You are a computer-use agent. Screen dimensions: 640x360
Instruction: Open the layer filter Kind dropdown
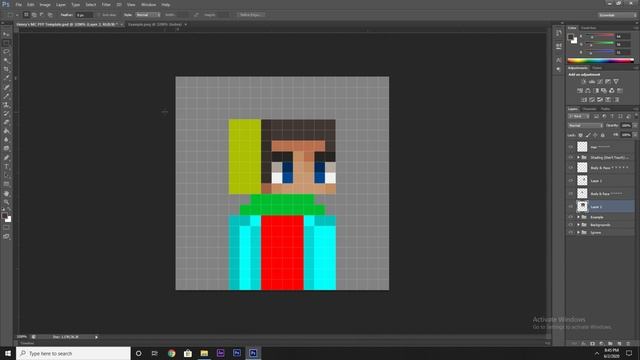pyautogui.click(x=579, y=117)
